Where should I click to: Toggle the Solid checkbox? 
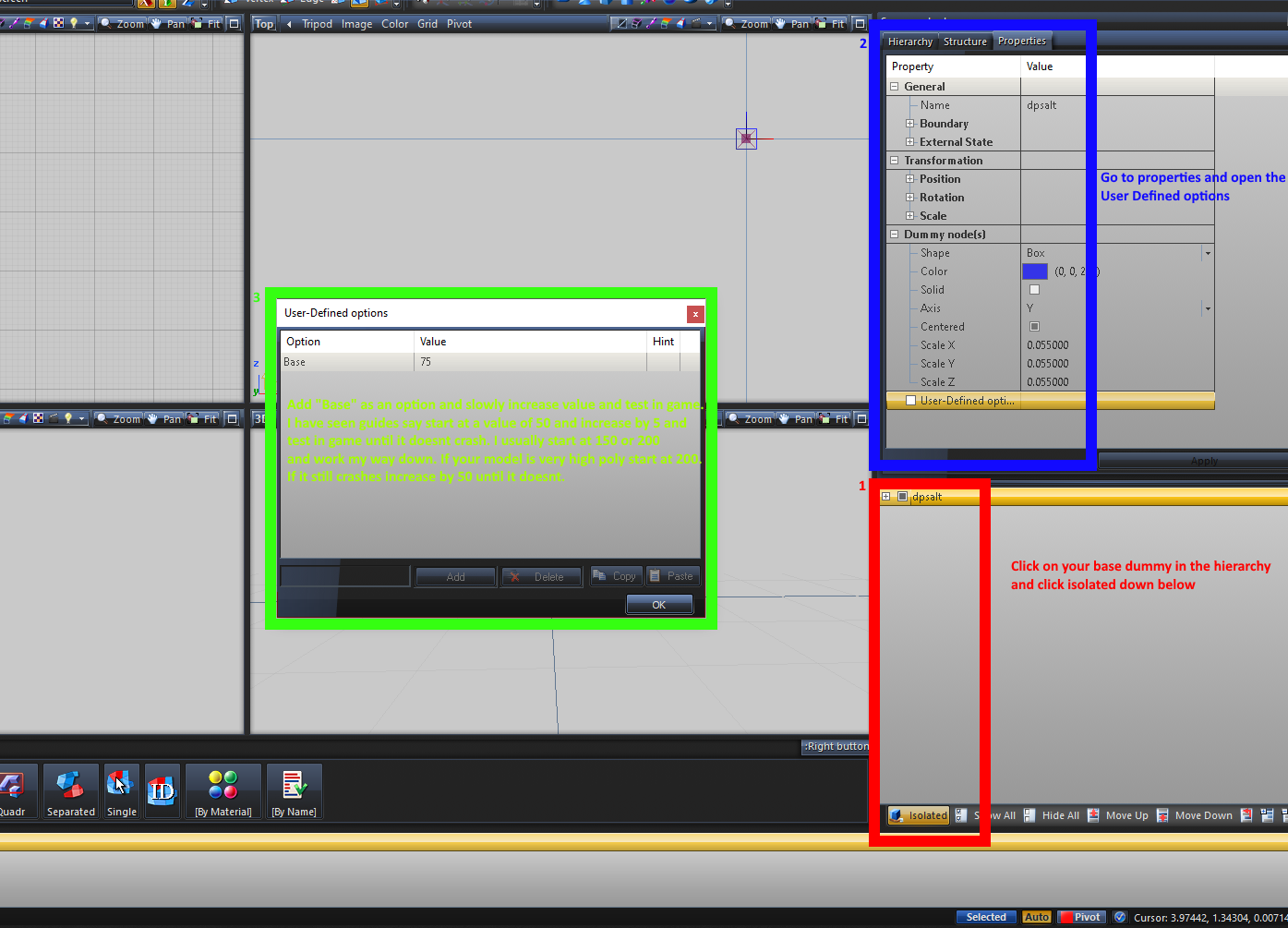pyautogui.click(x=1034, y=290)
